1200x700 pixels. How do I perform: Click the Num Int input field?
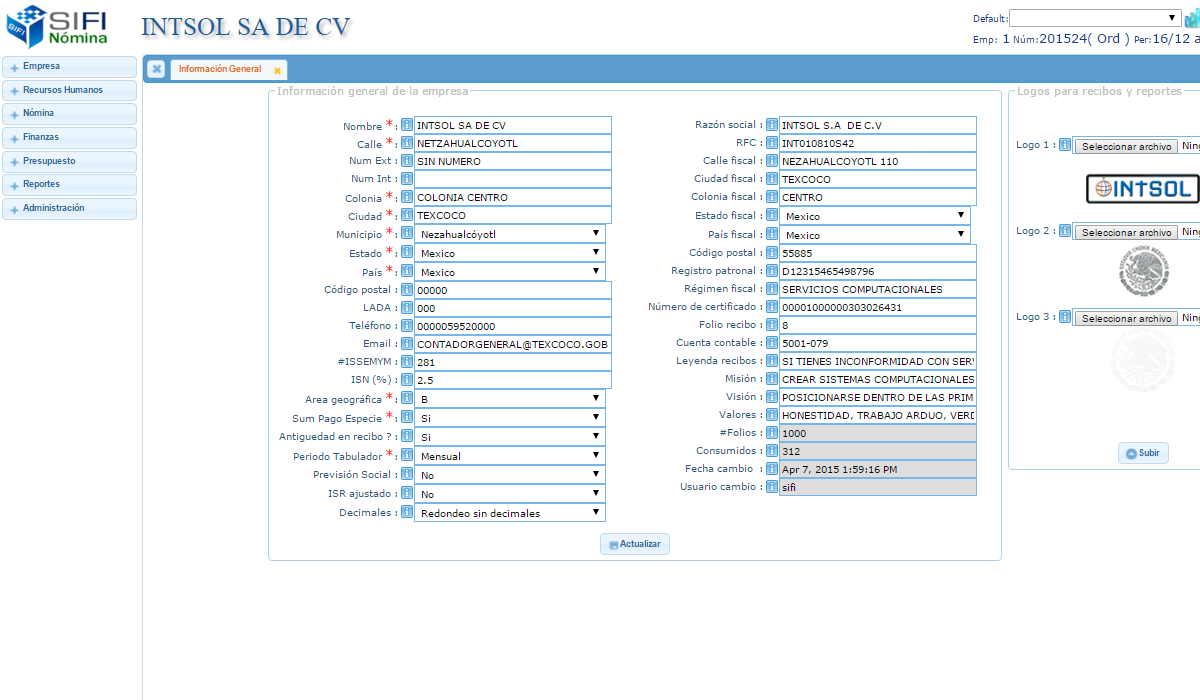pos(512,179)
